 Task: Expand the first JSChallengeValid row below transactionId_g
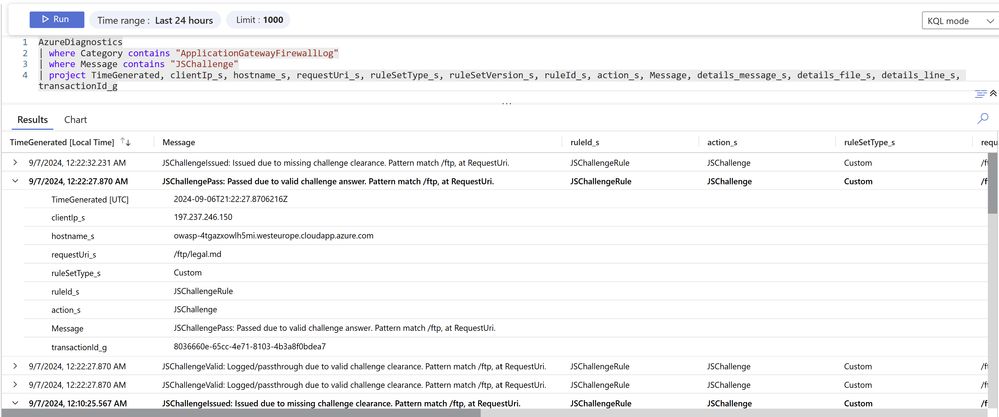(15, 367)
